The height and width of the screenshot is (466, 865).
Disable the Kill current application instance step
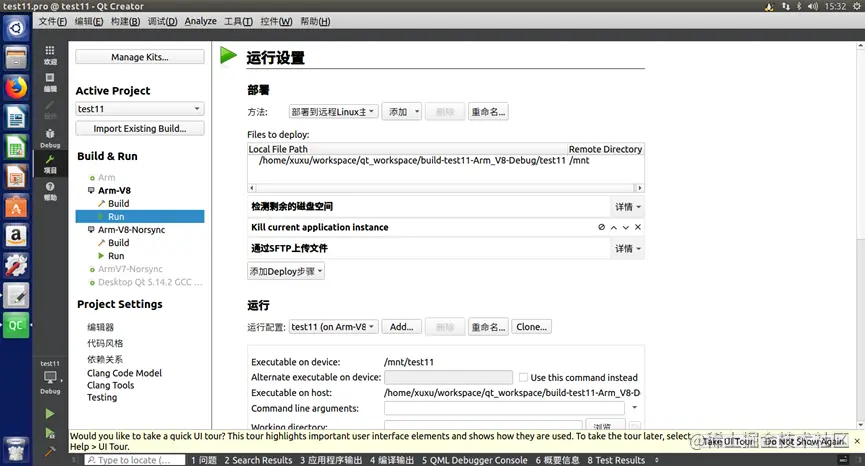[601, 227]
